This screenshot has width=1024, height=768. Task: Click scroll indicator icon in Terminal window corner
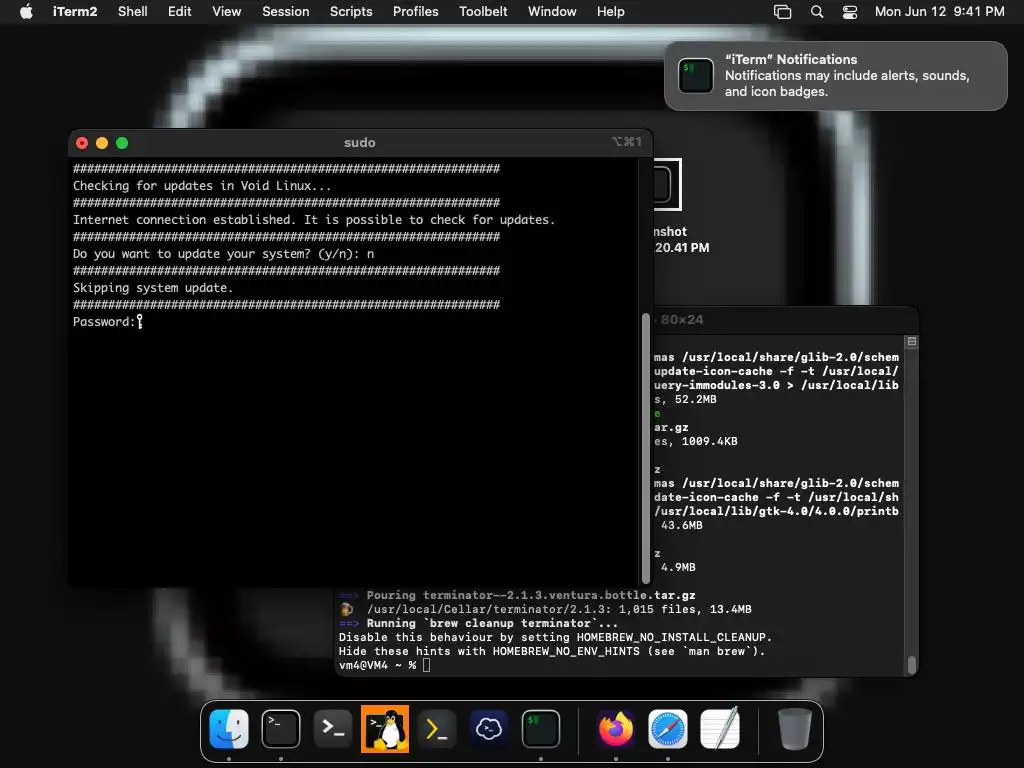[912, 342]
